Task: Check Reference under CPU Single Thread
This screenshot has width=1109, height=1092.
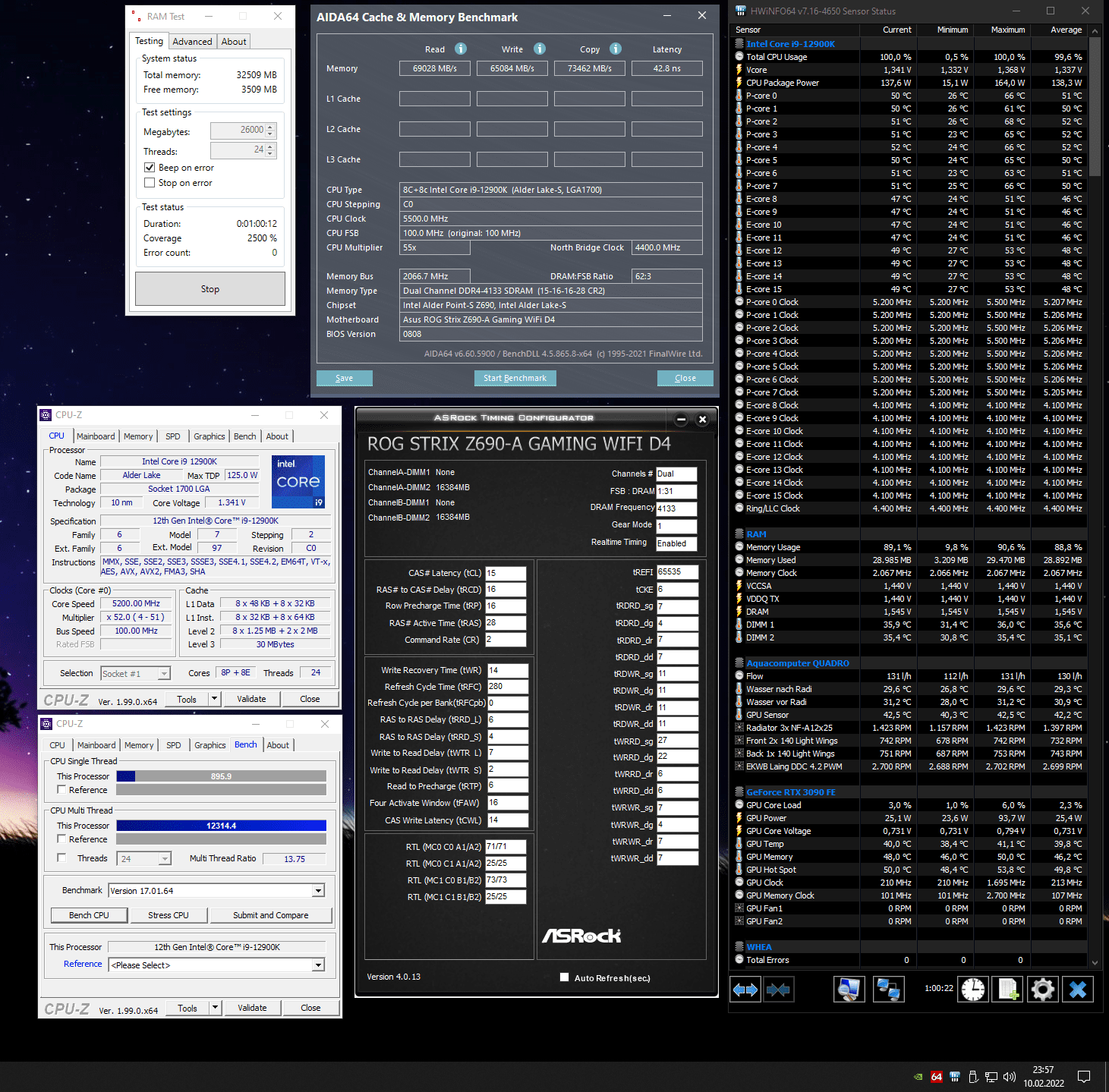Action: click(x=61, y=790)
